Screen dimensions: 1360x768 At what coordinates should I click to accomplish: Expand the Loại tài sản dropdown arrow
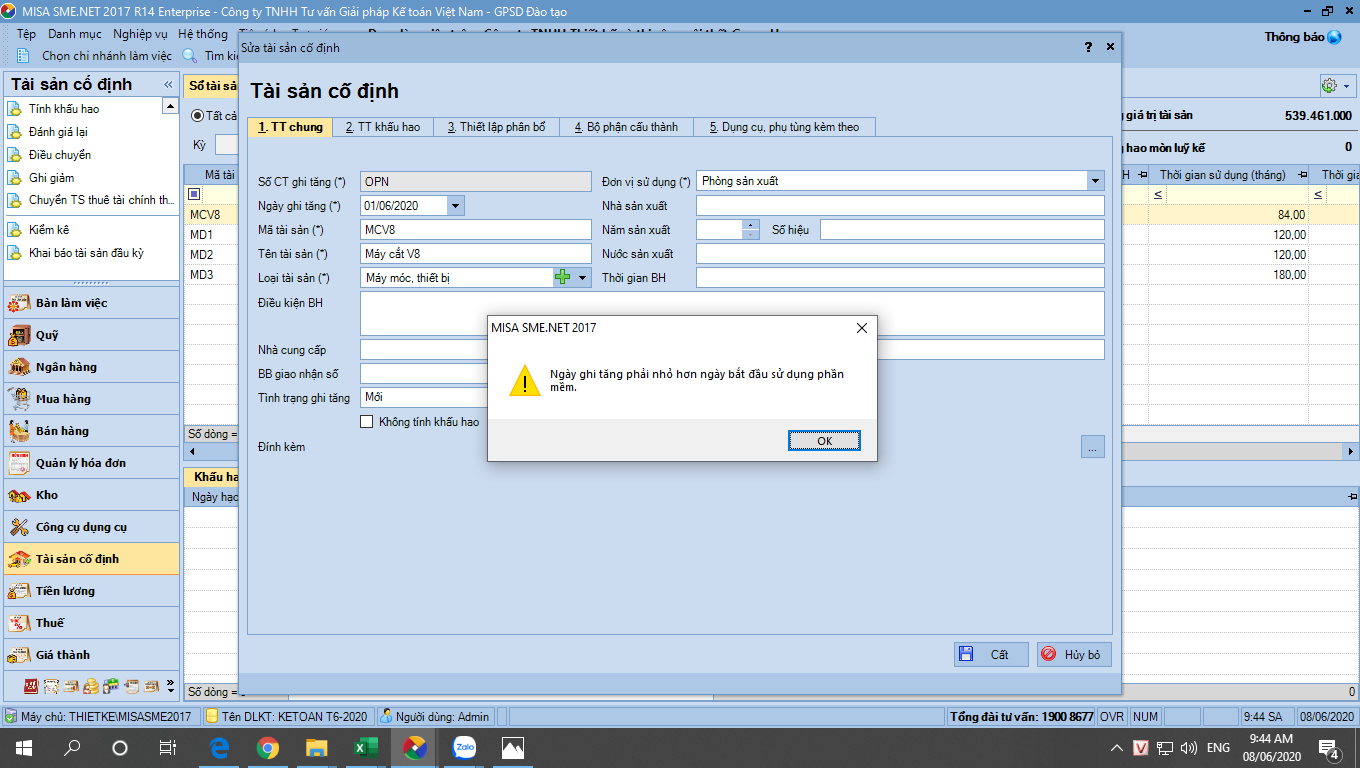click(582, 278)
